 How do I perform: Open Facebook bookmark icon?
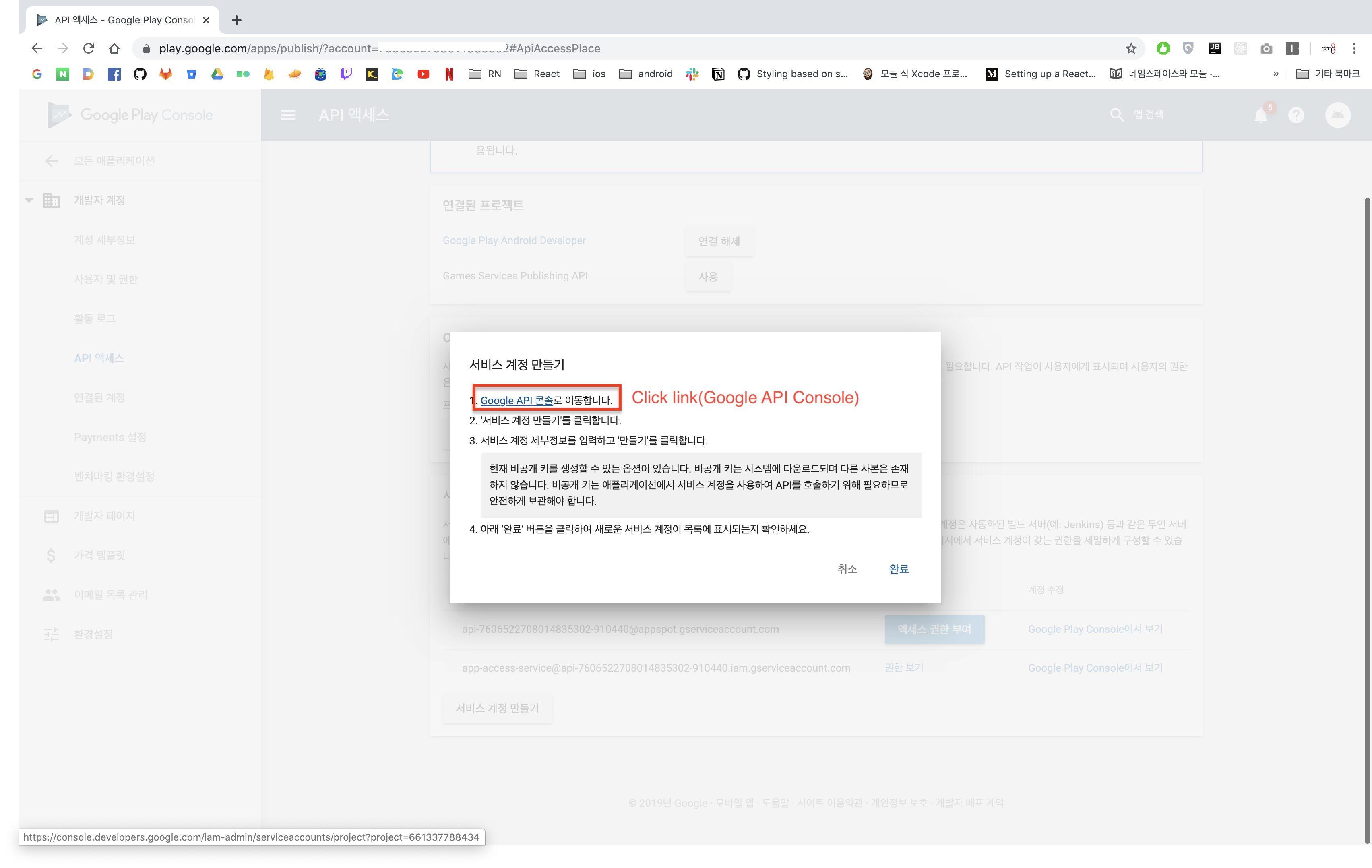tap(114, 74)
